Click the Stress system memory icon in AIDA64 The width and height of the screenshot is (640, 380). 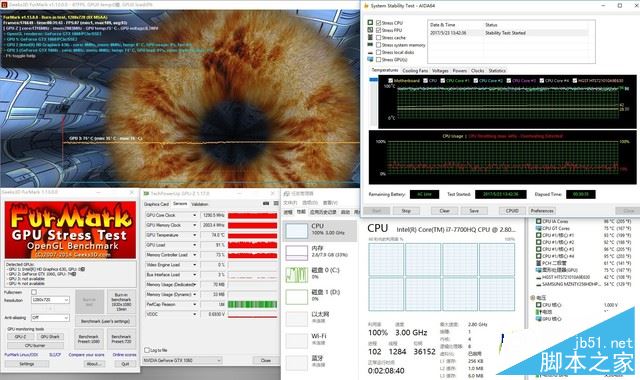(x=370, y=45)
